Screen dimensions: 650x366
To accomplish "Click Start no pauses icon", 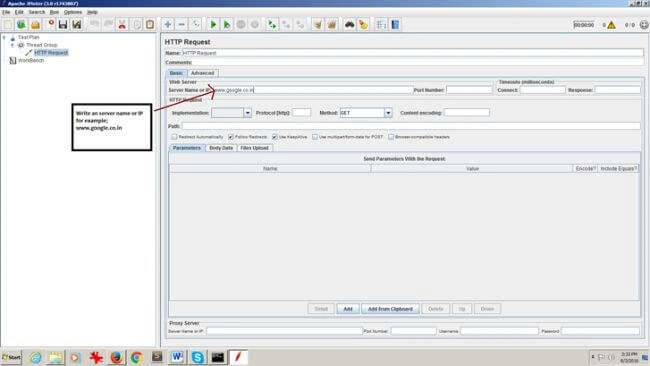I will (x=227, y=24).
